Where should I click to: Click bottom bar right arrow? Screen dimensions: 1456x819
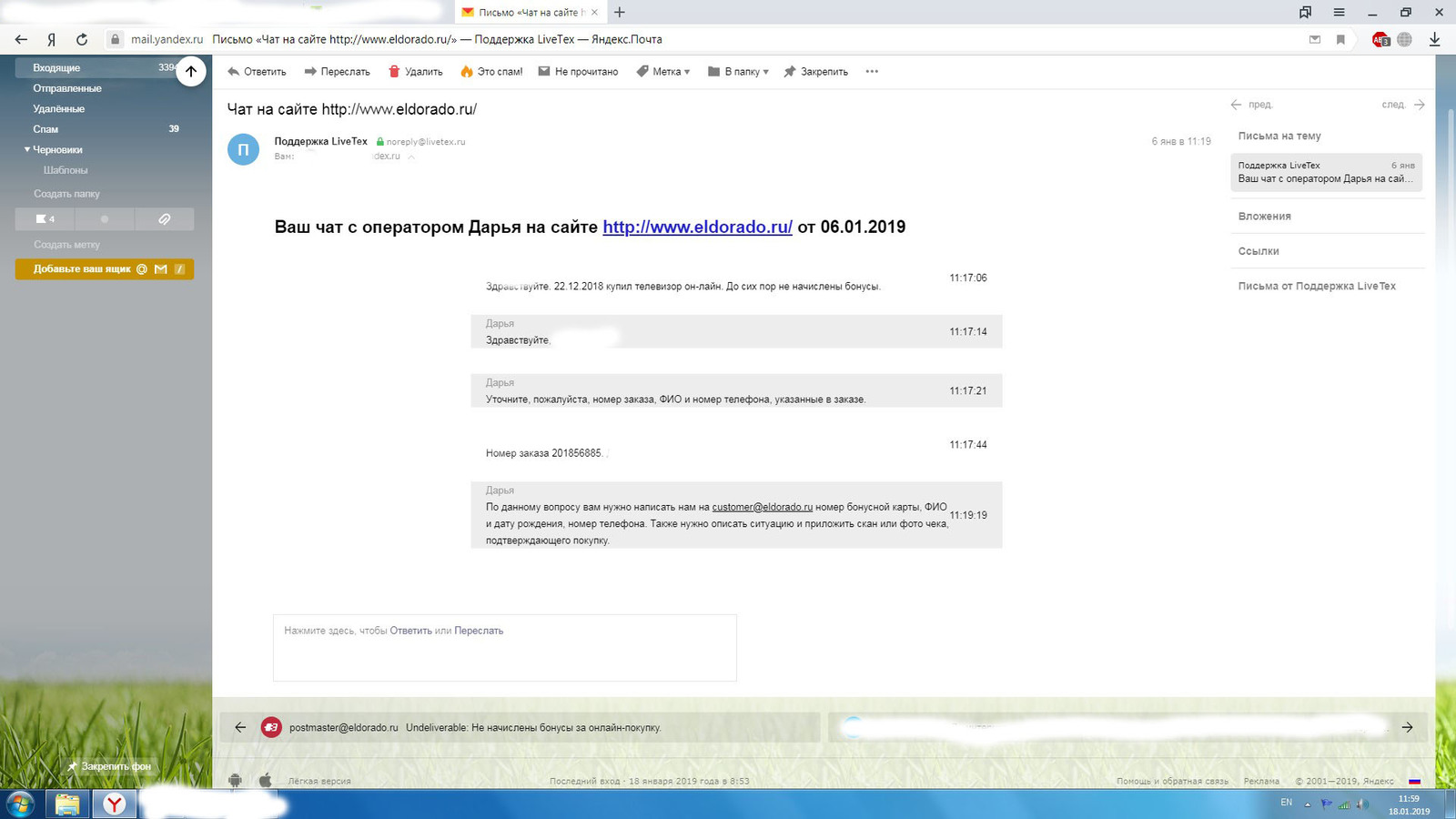pyautogui.click(x=1407, y=727)
